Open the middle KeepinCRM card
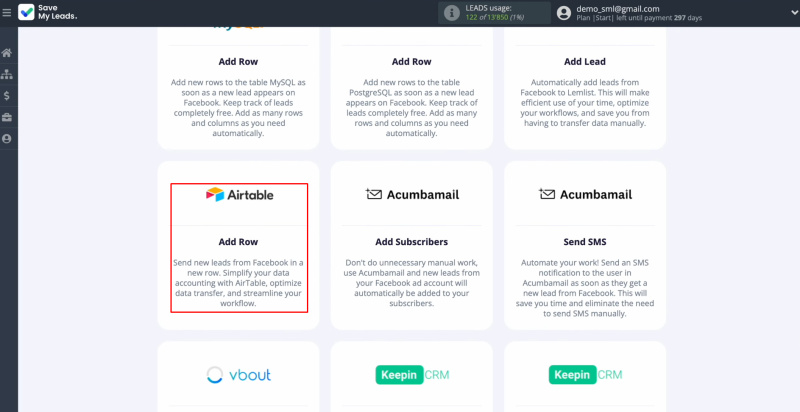This screenshot has width=800, height=412. coord(411,377)
